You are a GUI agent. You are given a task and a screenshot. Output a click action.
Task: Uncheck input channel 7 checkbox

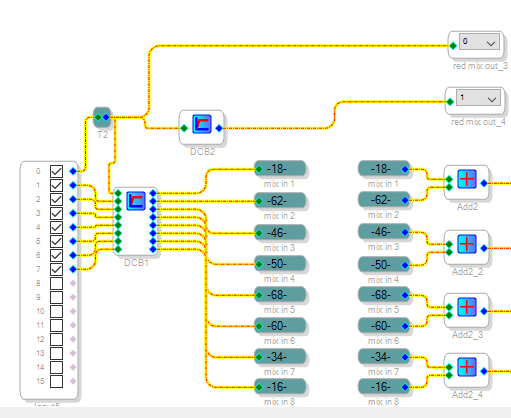(56, 269)
